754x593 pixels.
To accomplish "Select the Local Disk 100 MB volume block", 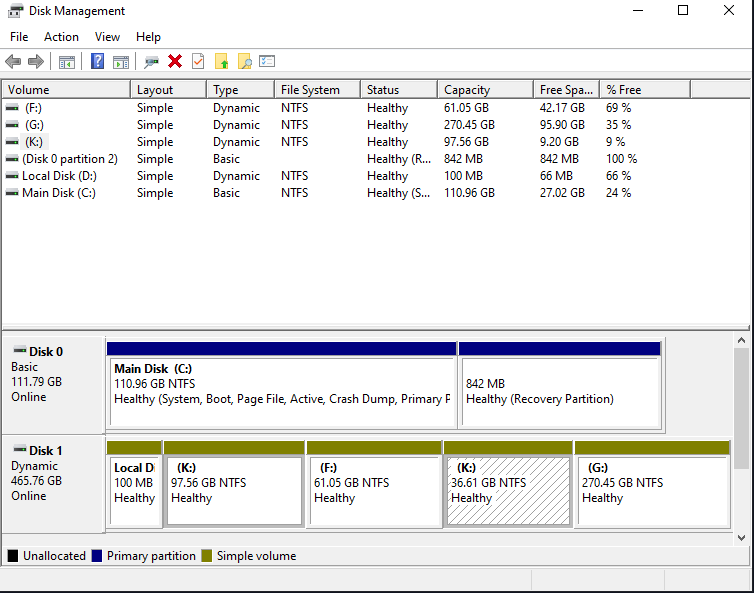I will click(x=134, y=484).
